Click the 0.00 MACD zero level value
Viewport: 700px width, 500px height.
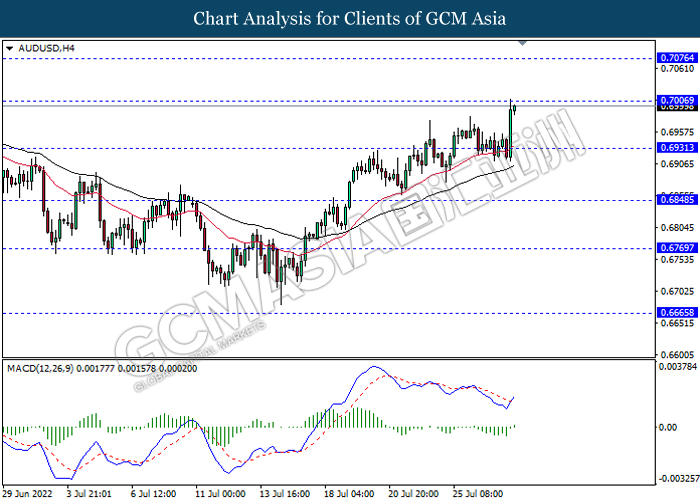[668, 427]
